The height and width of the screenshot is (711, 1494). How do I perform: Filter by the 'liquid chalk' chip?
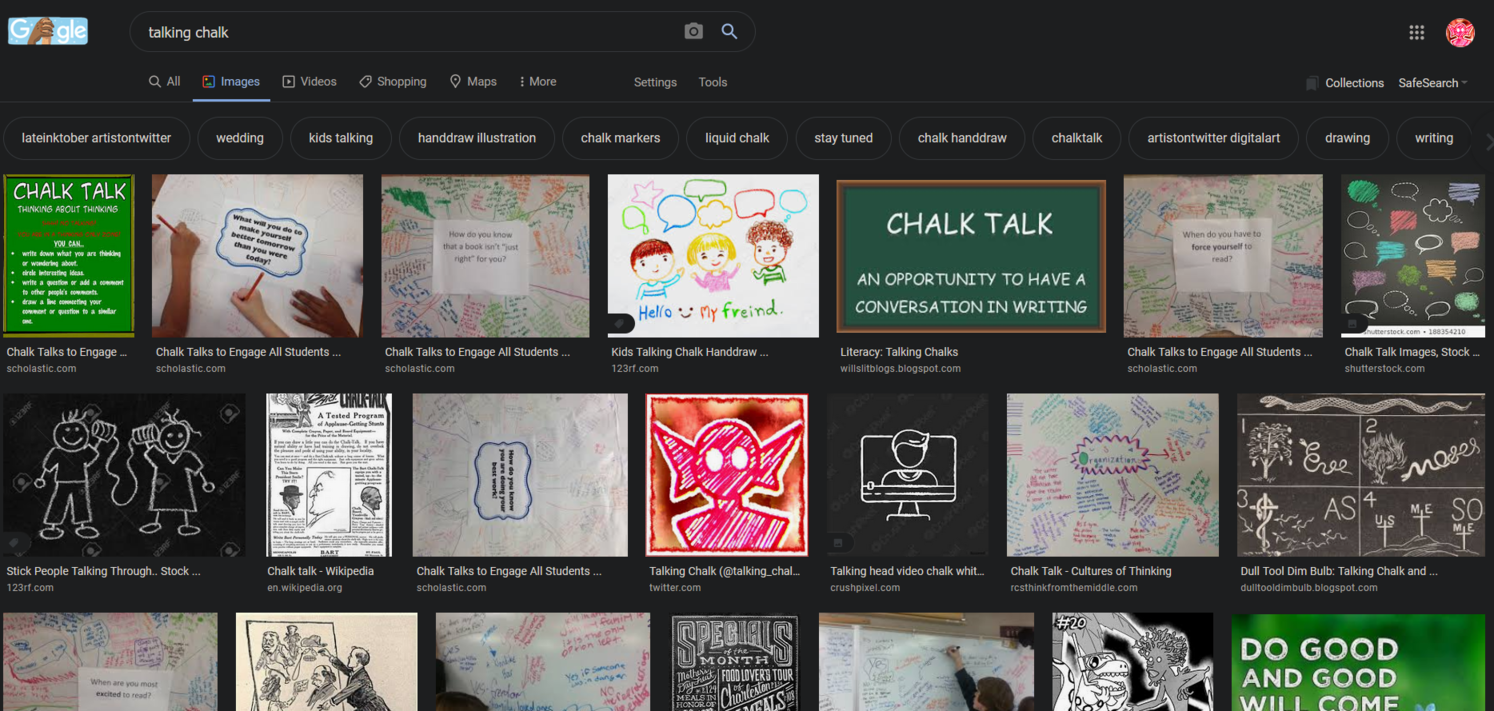click(x=737, y=138)
